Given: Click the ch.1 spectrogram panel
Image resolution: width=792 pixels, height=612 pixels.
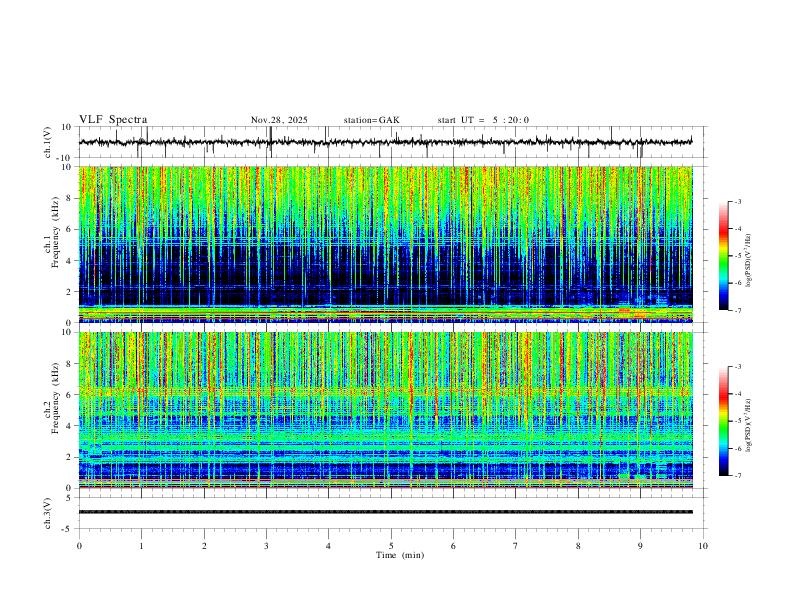Looking at the screenshot, I should [x=386, y=244].
